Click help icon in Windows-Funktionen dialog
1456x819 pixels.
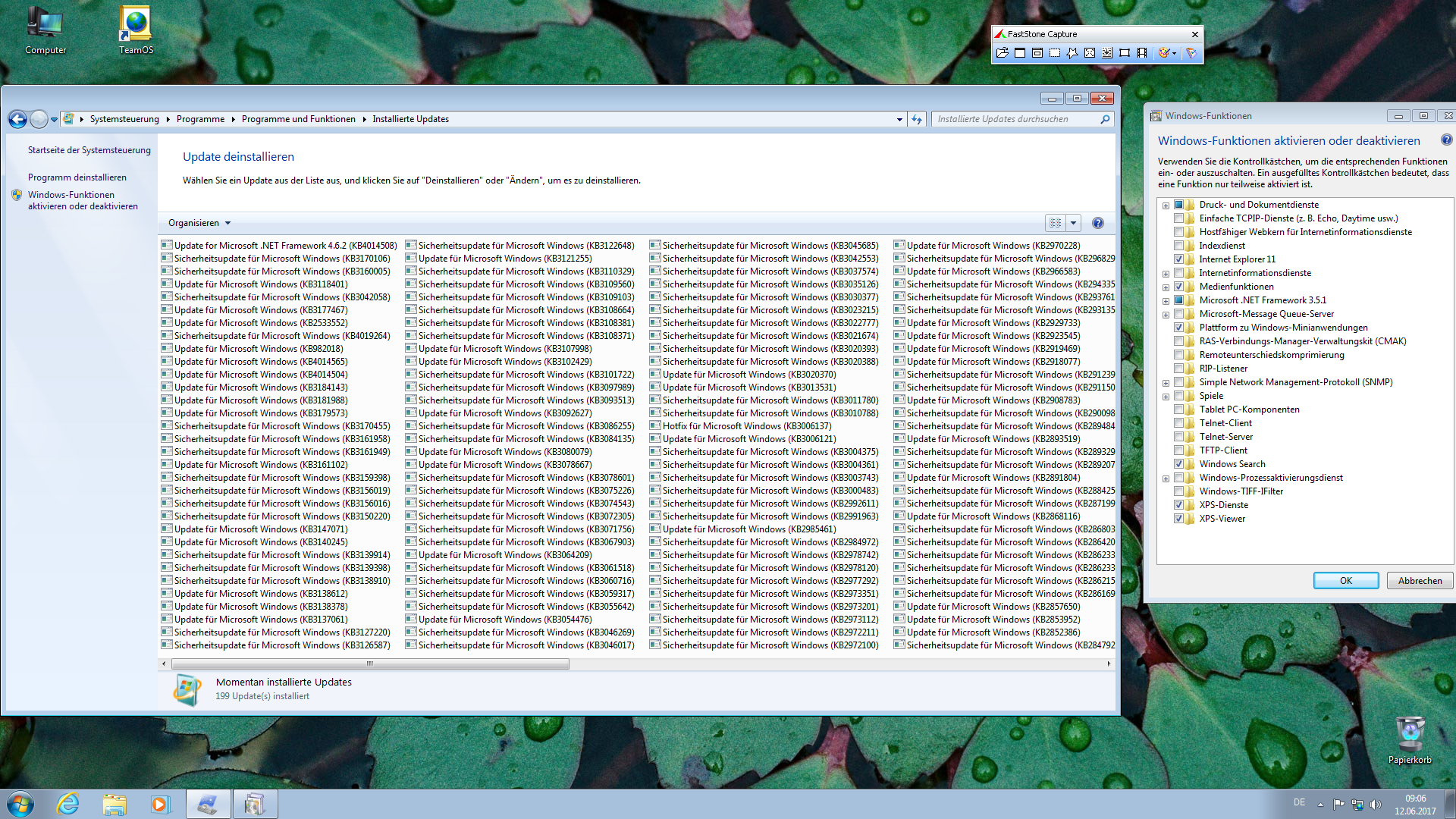click(1446, 140)
